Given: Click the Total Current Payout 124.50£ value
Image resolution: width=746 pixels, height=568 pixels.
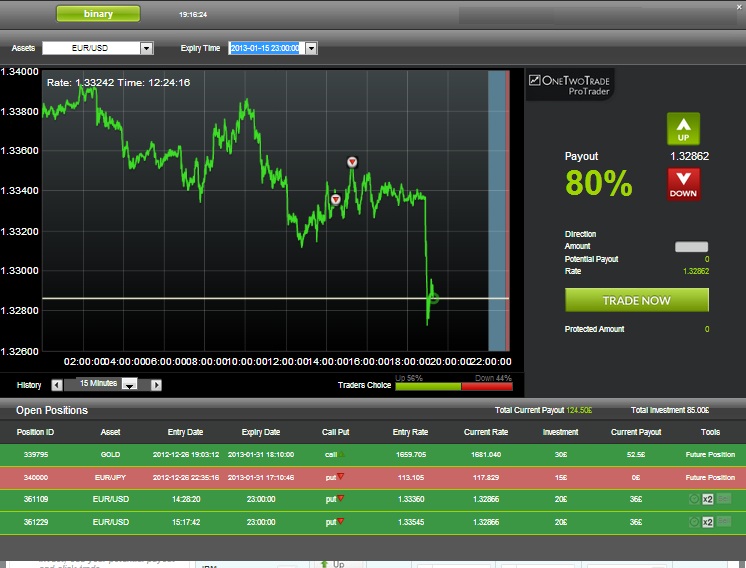Looking at the screenshot, I should tap(579, 410).
